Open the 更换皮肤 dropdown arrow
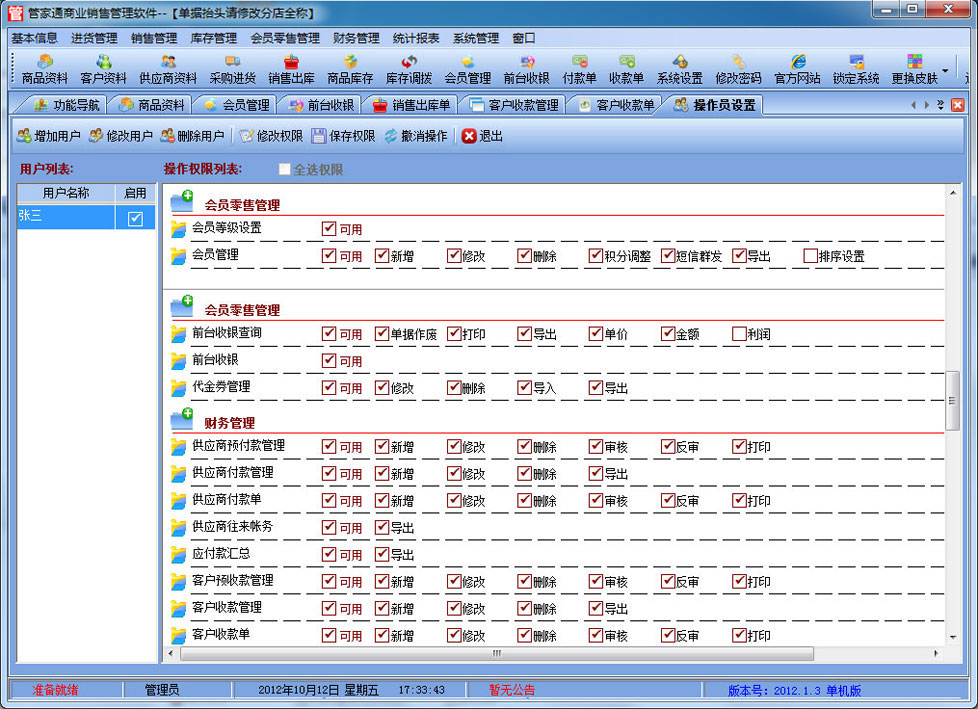978x709 pixels. pyautogui.click(x=945, y=71)
